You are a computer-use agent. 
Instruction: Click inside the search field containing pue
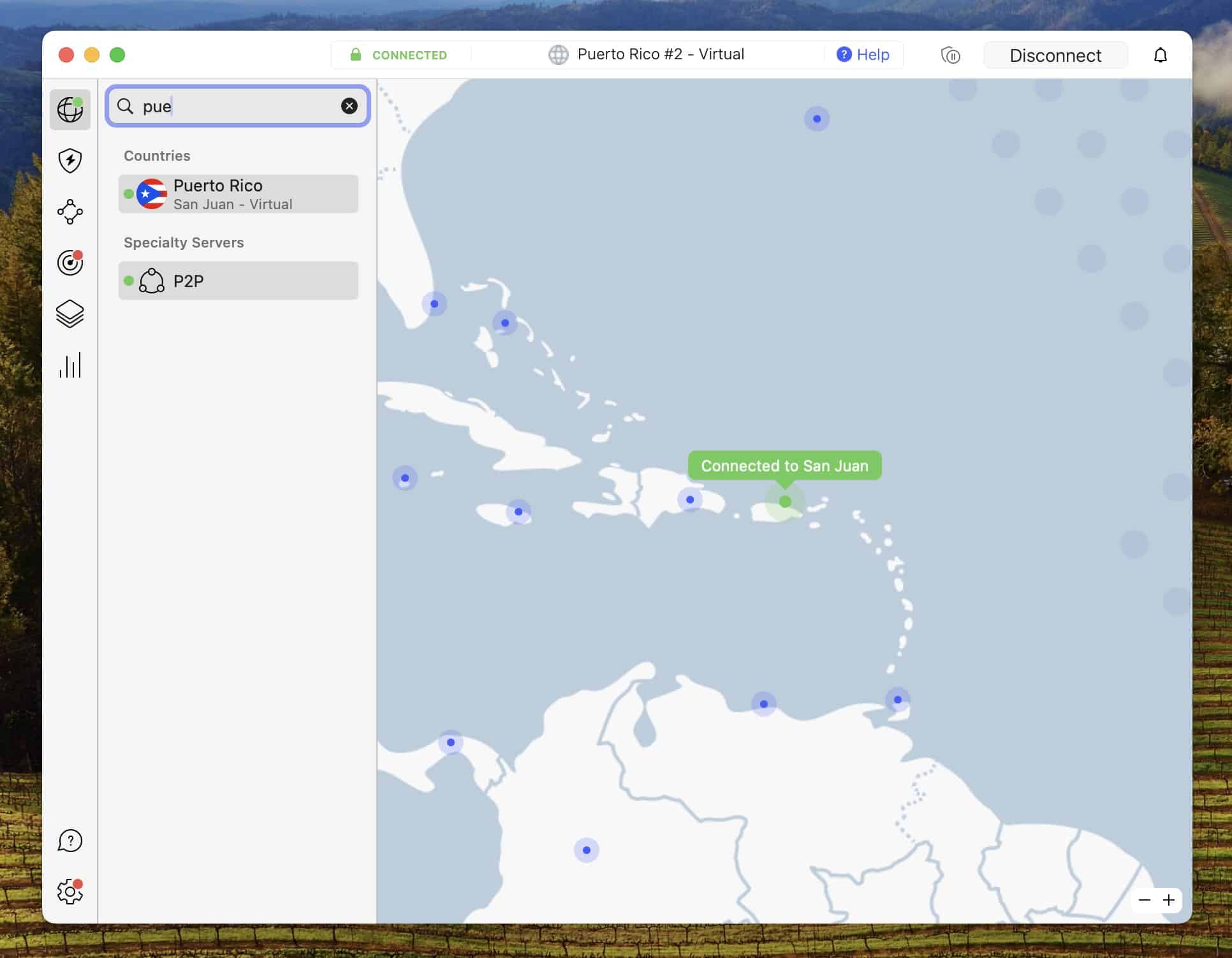pyautogui.click(x=238, y=106)
